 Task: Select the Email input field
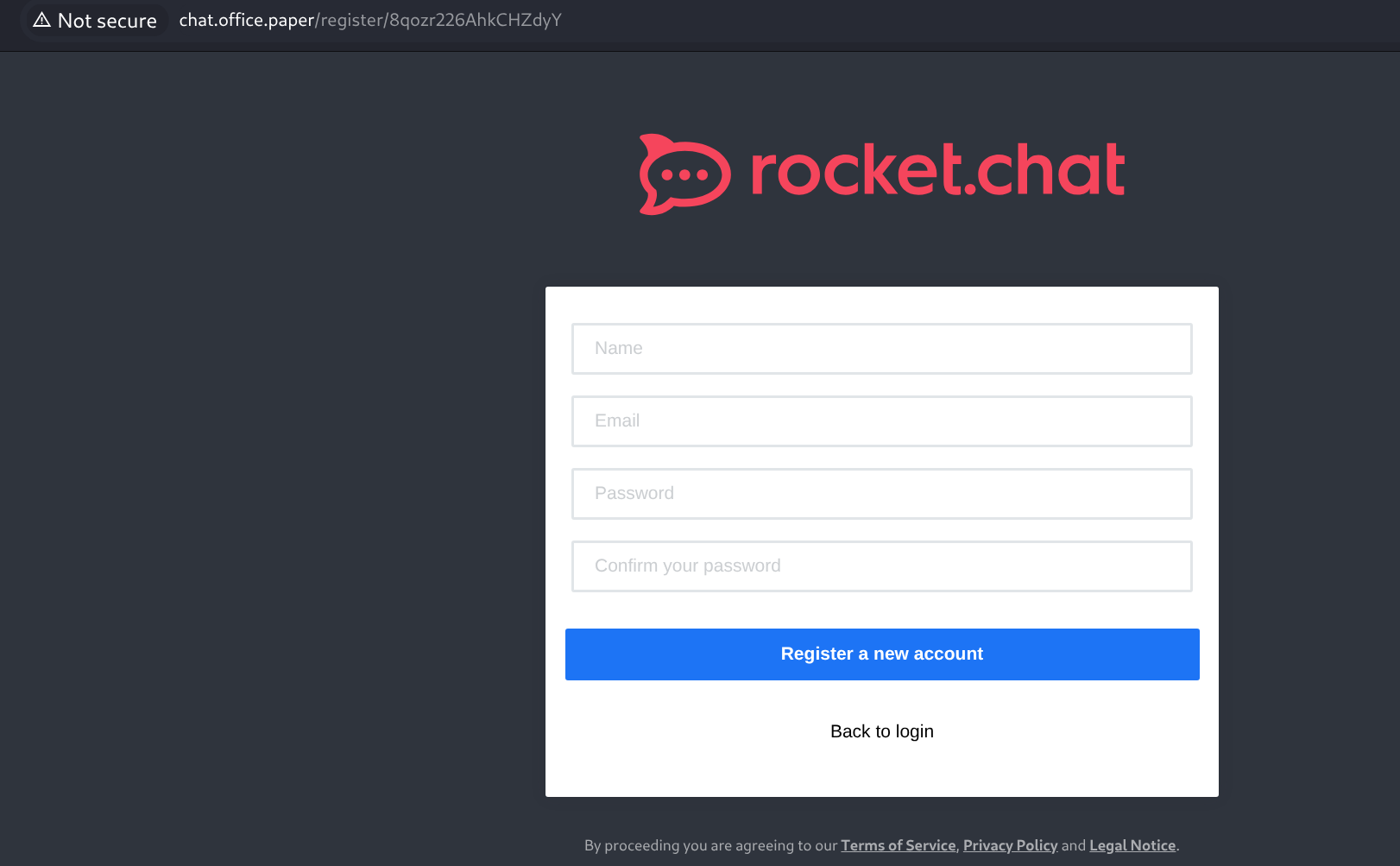coord(881,421)
